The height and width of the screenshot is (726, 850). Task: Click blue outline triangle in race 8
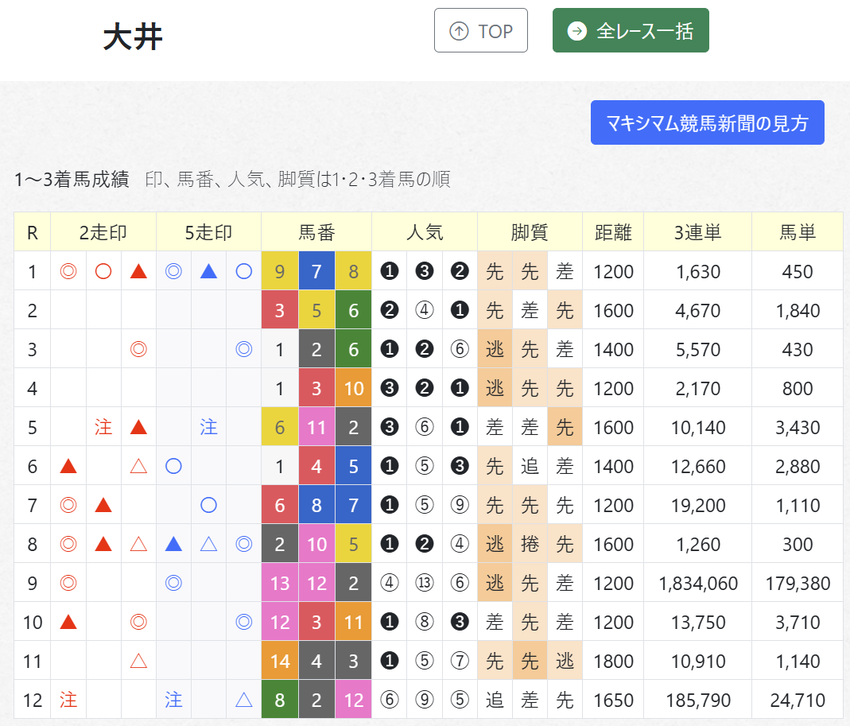tap(209, 544)
